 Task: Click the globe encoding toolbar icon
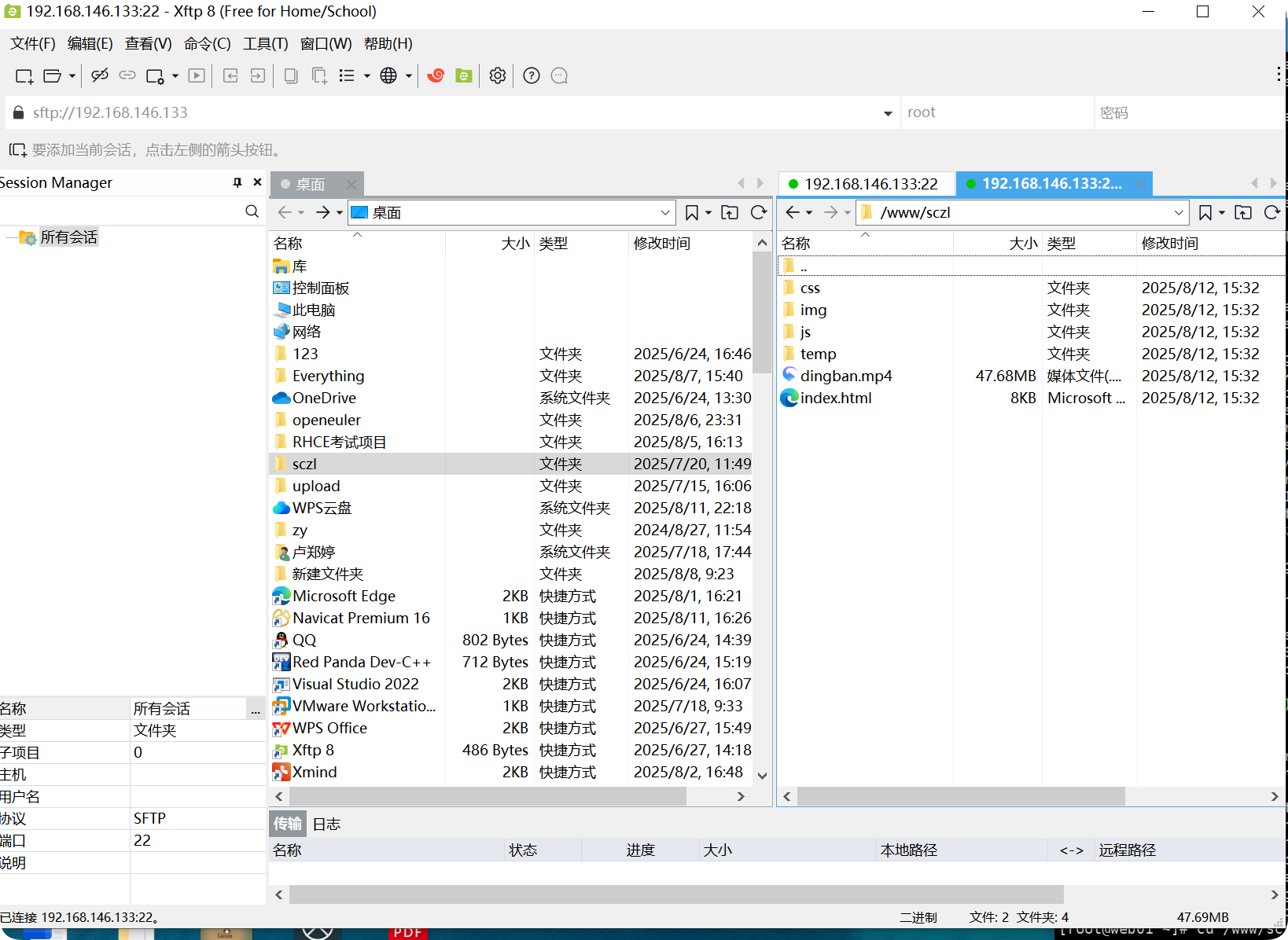click(388, 75)
